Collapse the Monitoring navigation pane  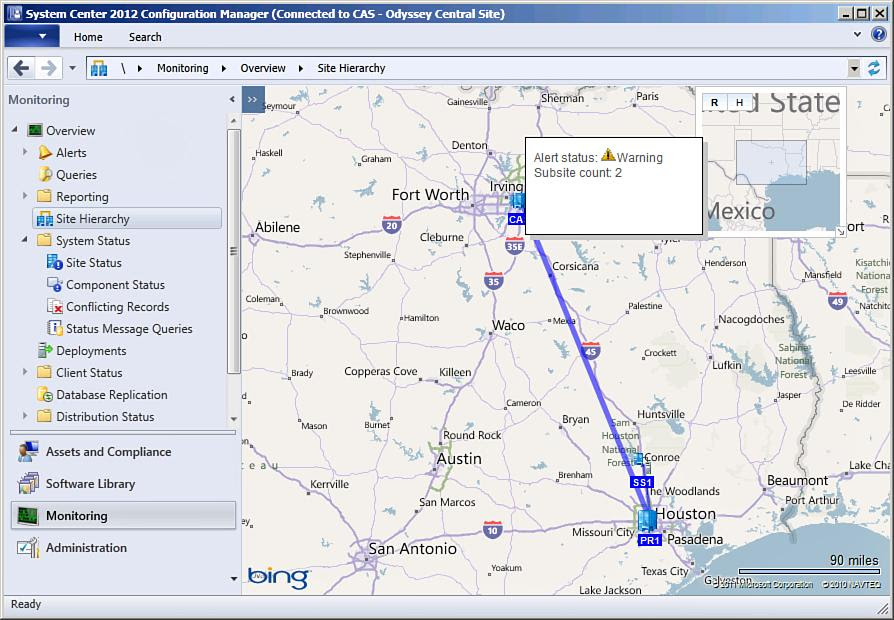232,99
